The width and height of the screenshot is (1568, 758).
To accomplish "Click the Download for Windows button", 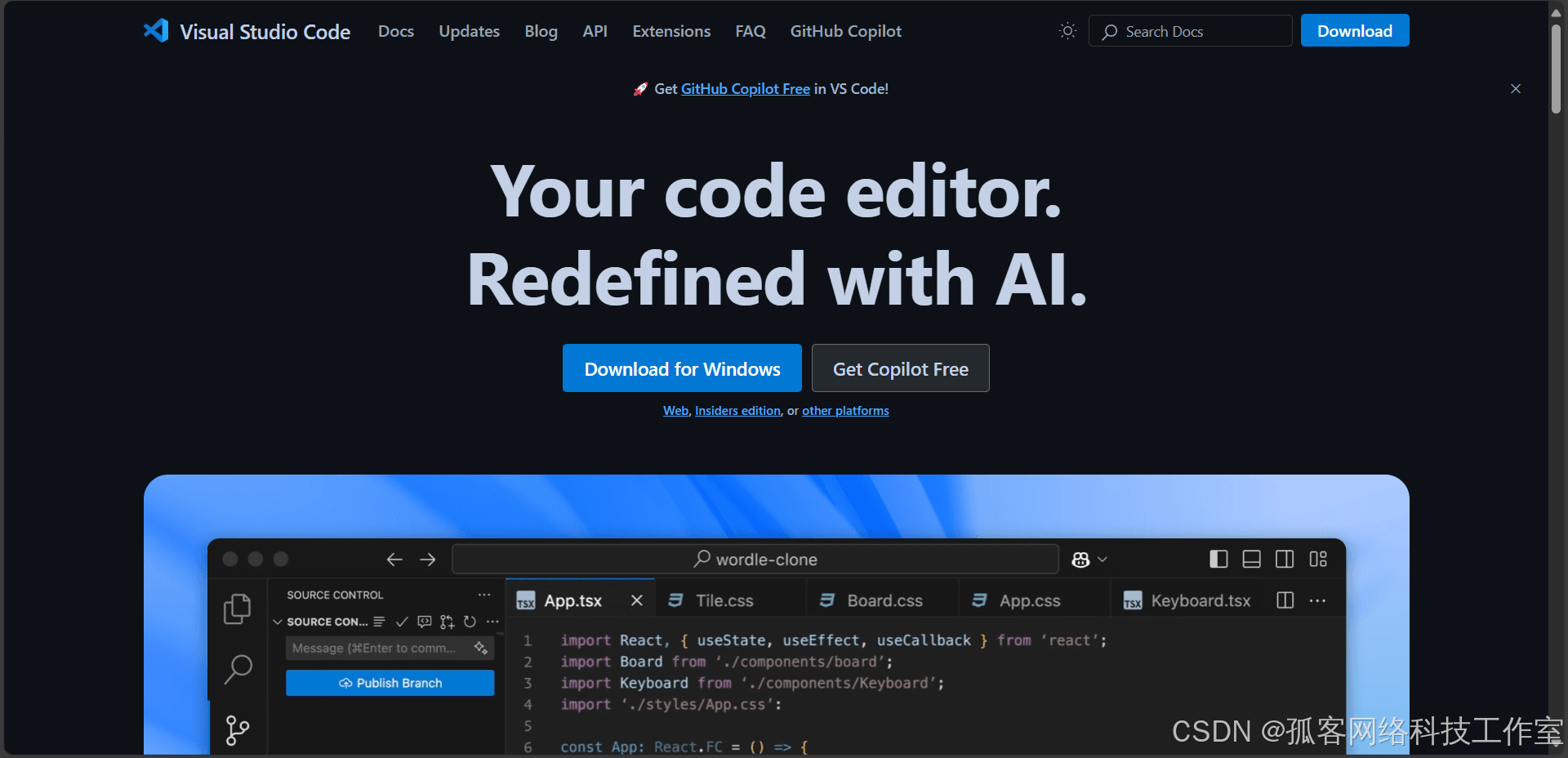I will pyautogui.click(x=682, y=368).
